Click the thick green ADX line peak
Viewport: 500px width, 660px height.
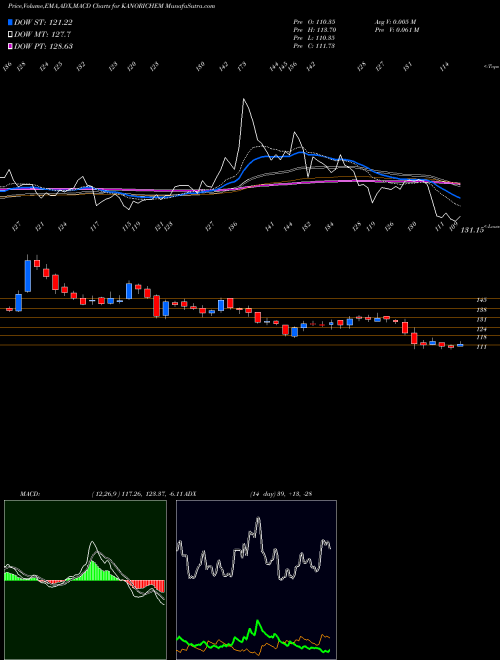(258, 621)
